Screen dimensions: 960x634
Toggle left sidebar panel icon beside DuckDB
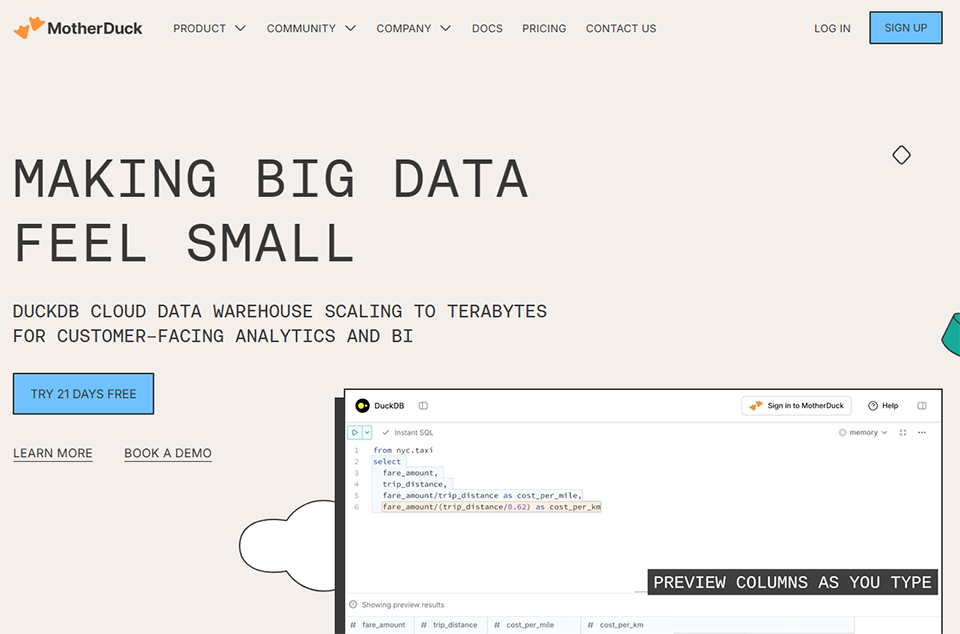(423, 406)
